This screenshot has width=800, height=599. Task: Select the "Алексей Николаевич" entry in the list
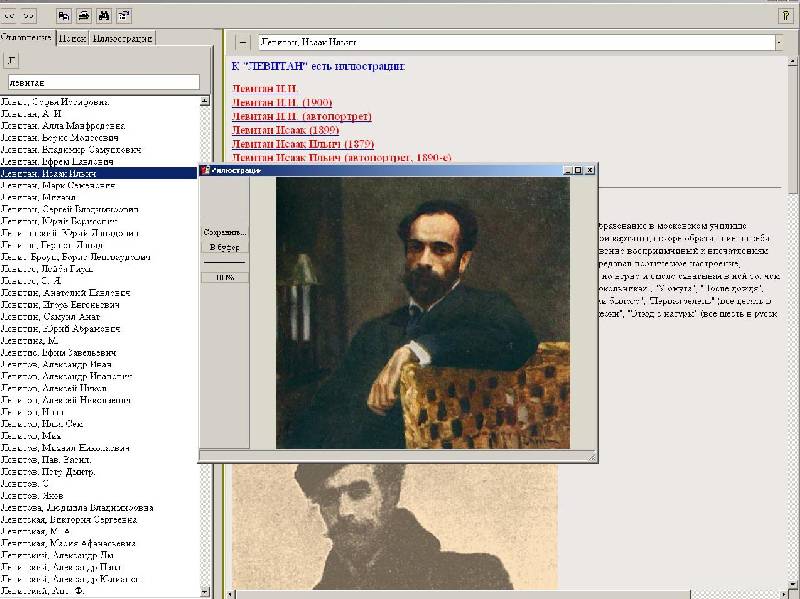(x=66, y=400)
